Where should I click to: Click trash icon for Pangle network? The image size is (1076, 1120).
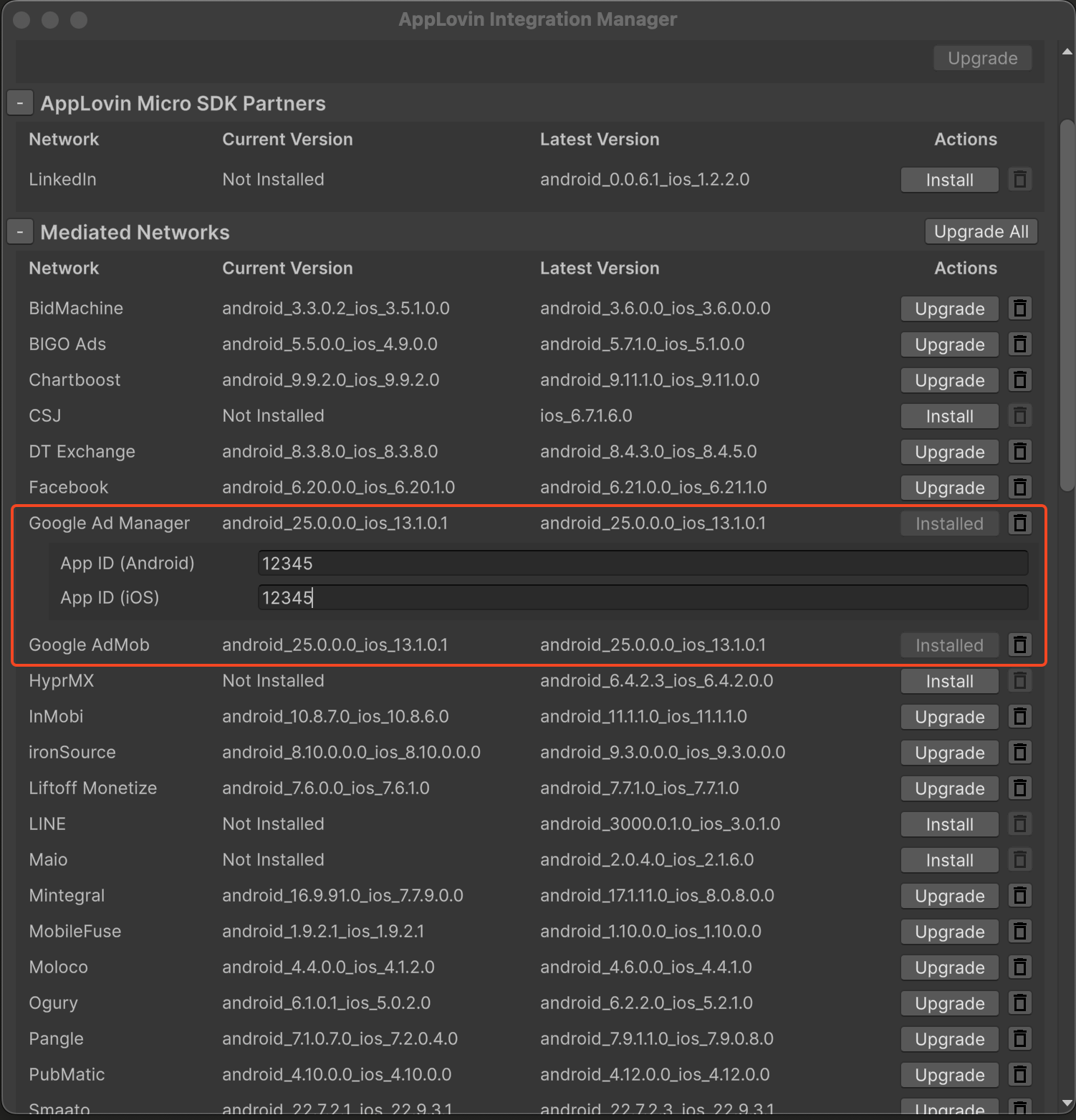click(1019, 1039)
